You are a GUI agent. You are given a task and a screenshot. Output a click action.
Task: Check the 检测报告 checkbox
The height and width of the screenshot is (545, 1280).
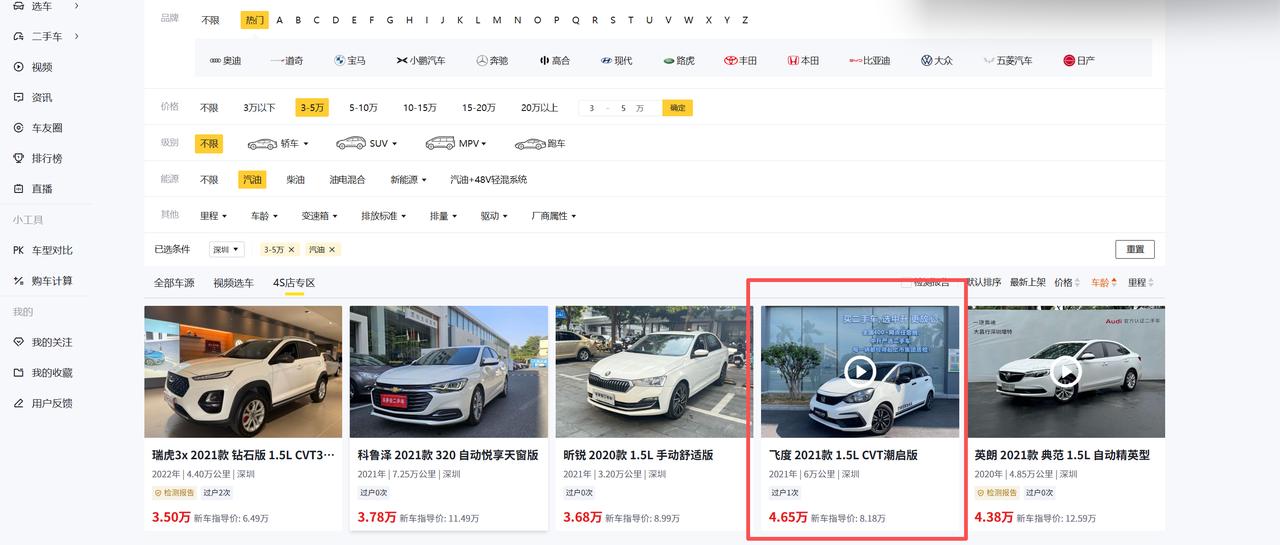[x=906, y=283]
